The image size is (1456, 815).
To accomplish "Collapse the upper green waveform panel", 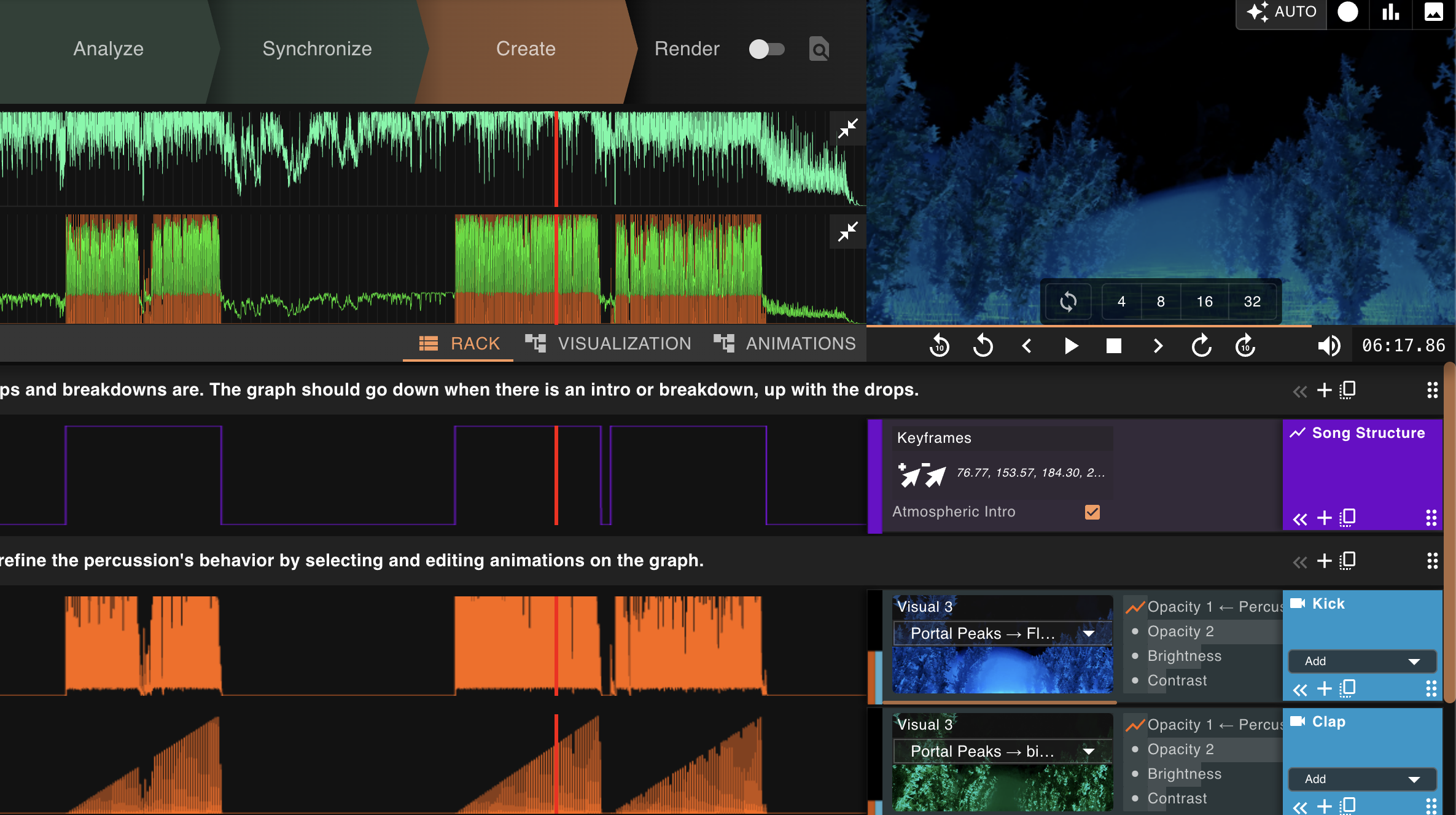I will tap(847, 128).
